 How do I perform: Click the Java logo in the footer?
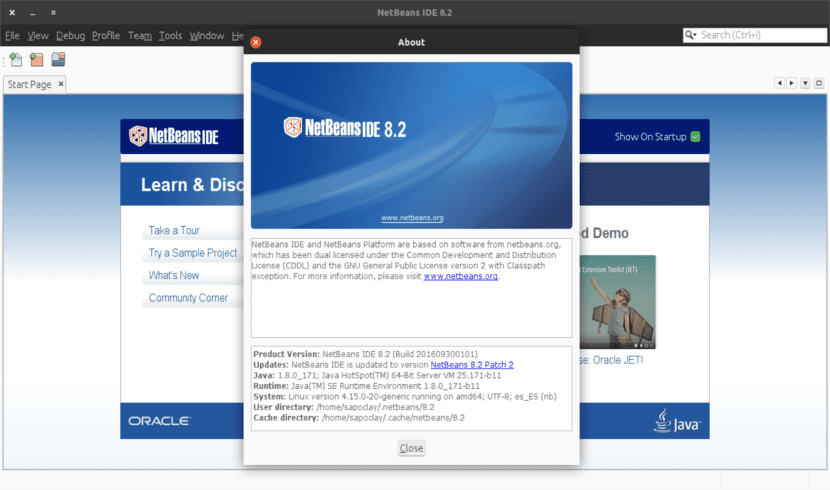(678, 420)
